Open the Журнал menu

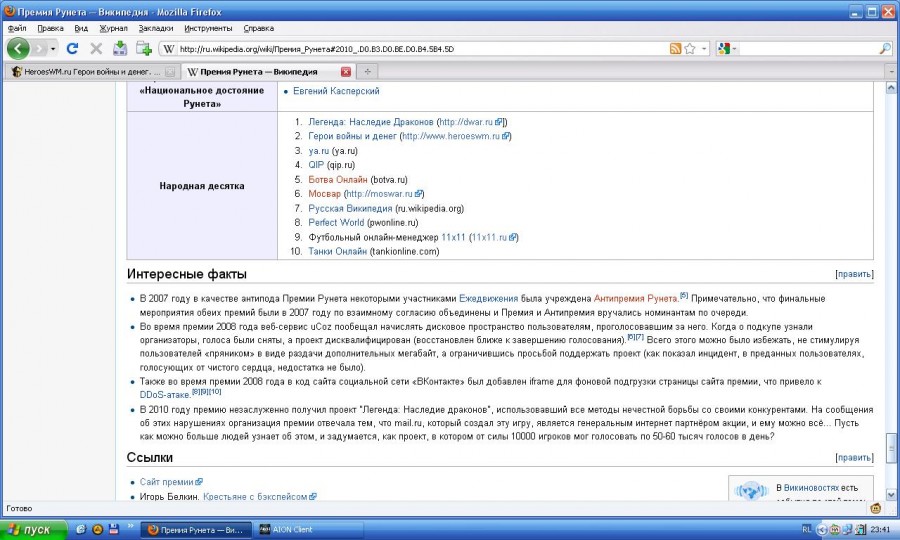tap(114, 28)
